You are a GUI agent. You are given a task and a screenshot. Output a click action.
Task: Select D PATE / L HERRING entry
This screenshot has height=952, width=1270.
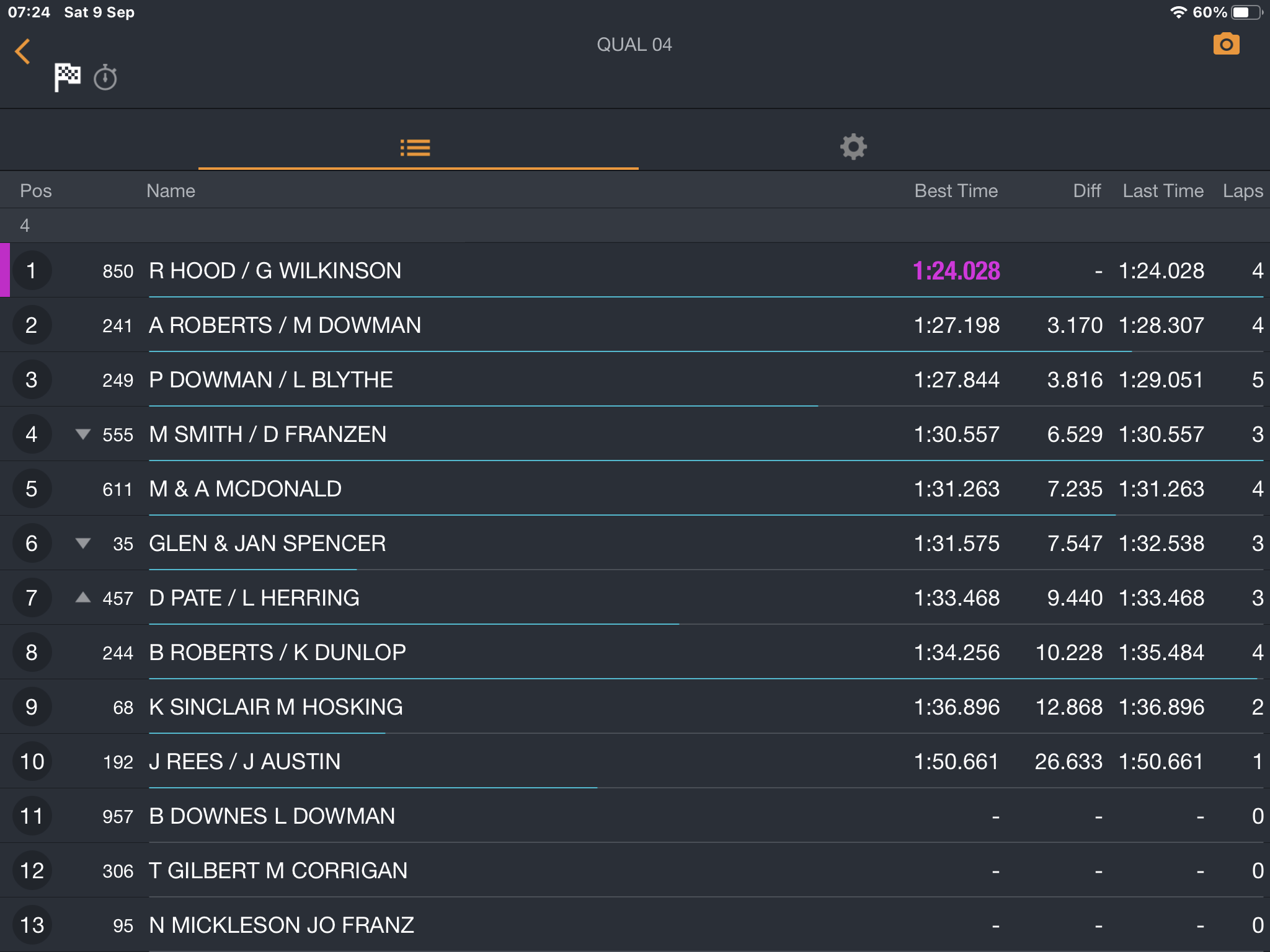coord(635,597)
